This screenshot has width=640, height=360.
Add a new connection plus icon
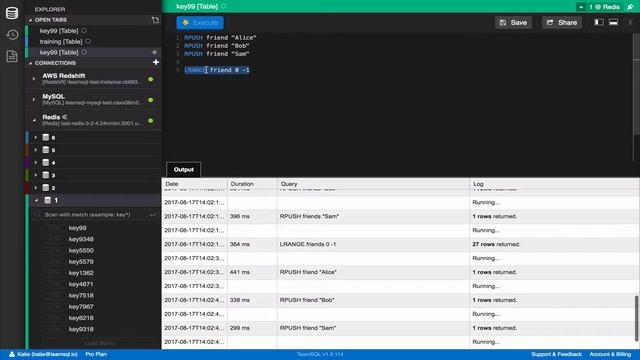click(x=156, y=62)
